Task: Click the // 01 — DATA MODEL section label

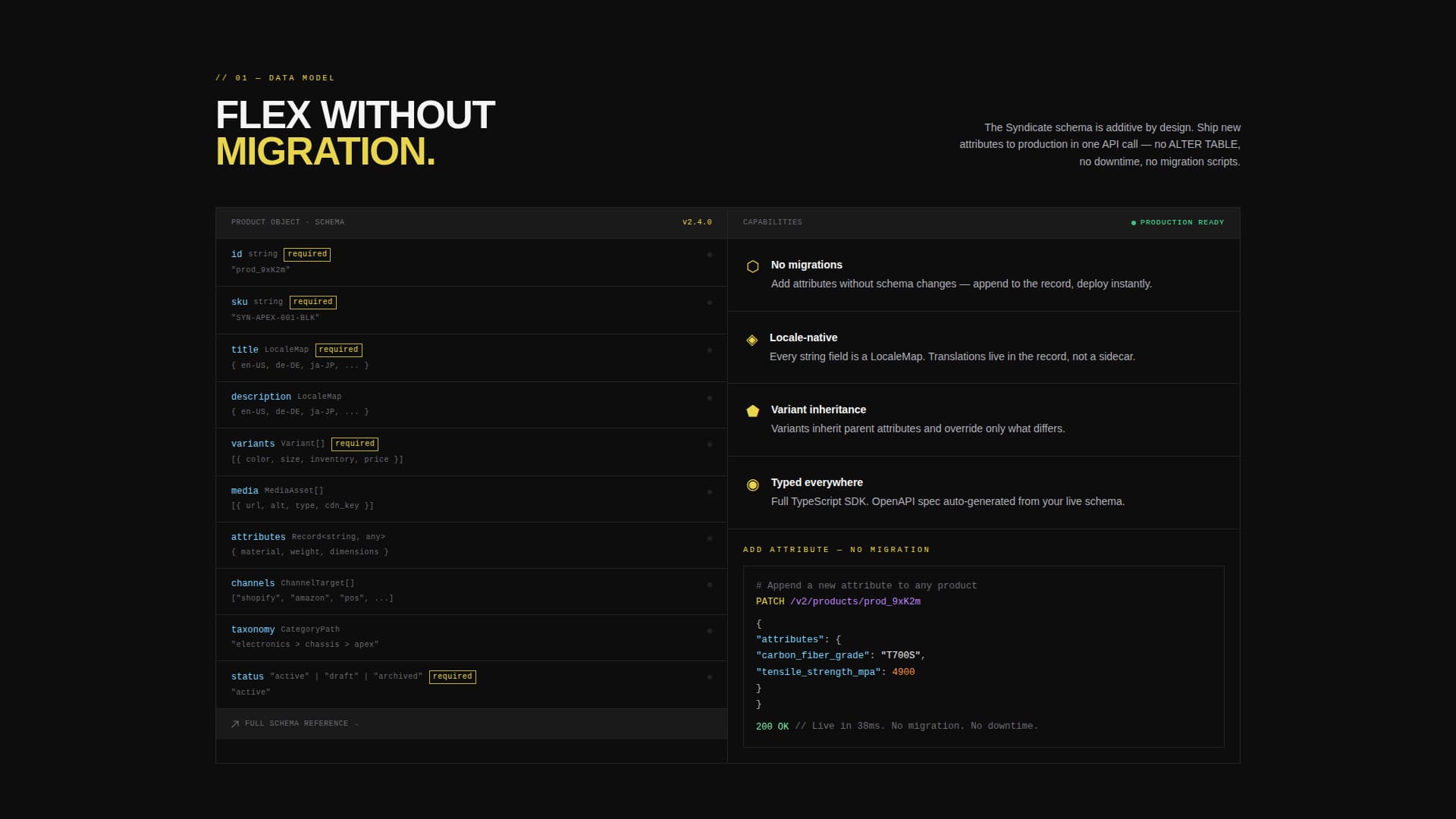Action: click(x=275, y=78)
